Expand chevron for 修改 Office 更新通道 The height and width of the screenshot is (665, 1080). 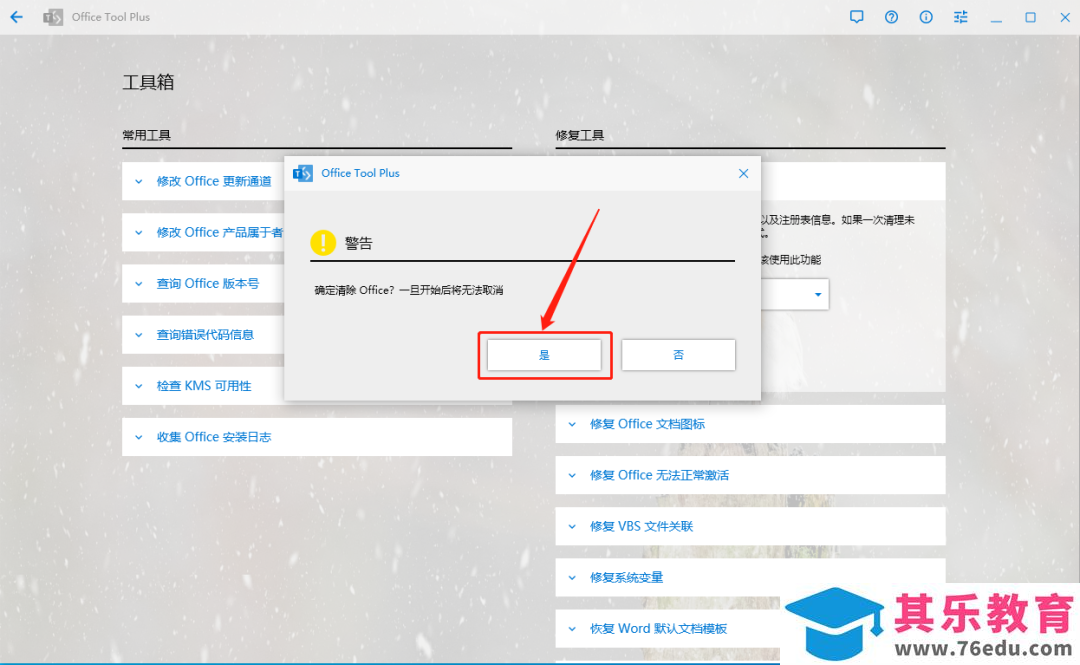(139, 182)
